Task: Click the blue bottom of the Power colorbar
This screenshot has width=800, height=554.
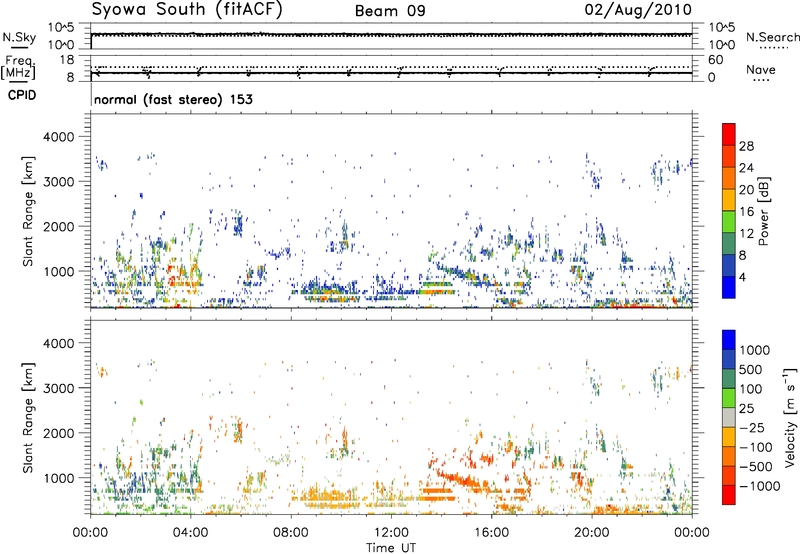Action: (729, 287)
